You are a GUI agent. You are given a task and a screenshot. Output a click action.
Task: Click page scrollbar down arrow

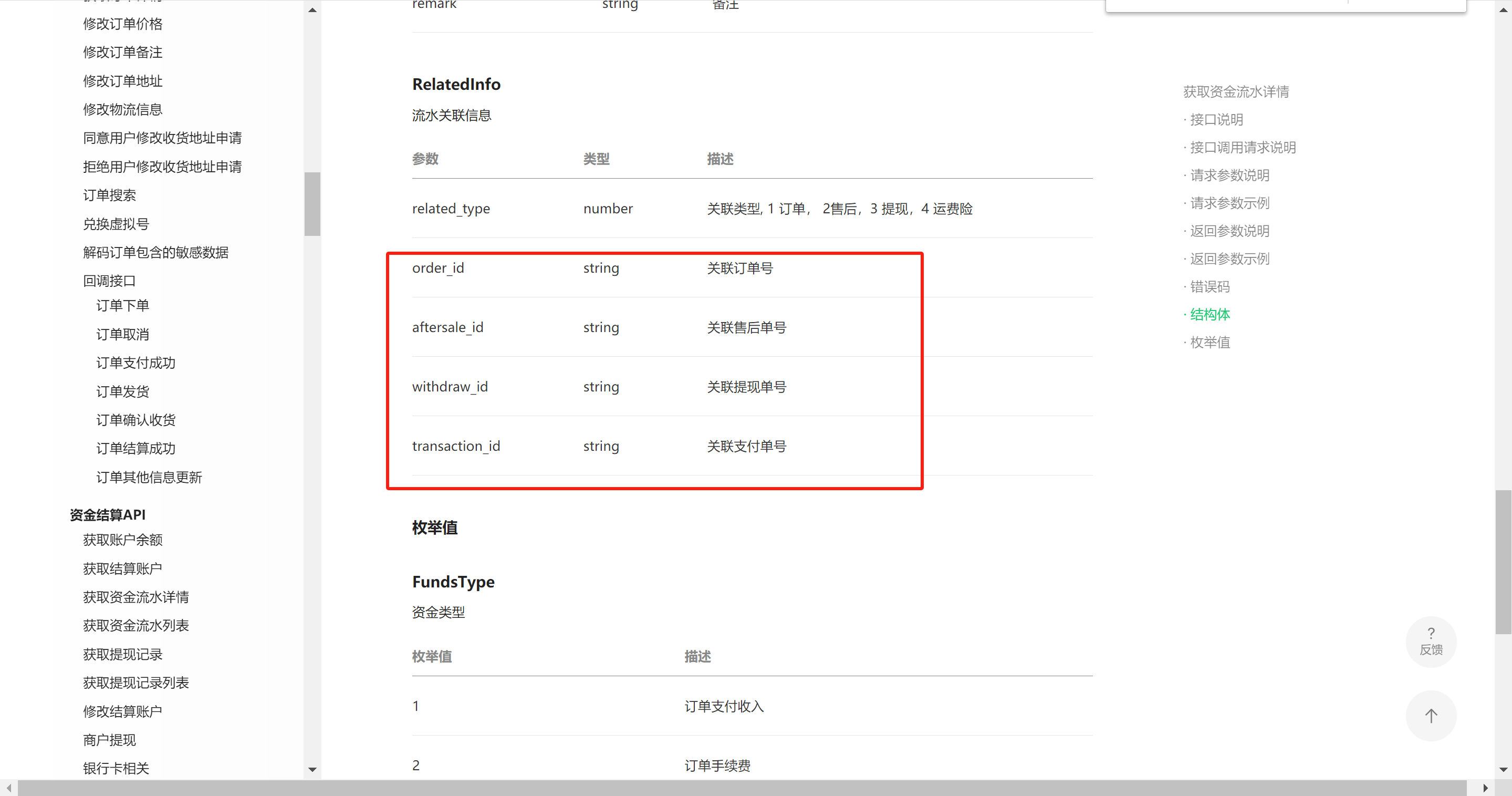(1503, 769)
